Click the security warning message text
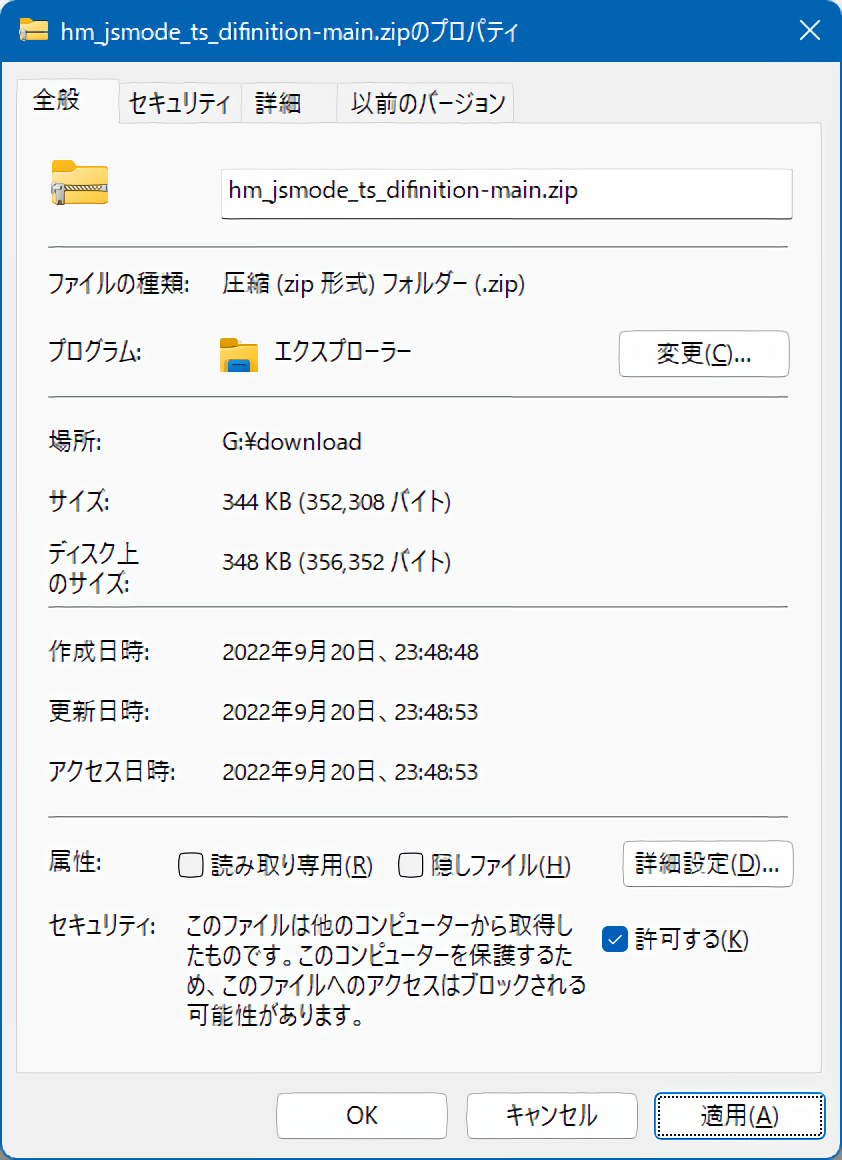This screenshot has height=1160, width=842. (385, 971)
